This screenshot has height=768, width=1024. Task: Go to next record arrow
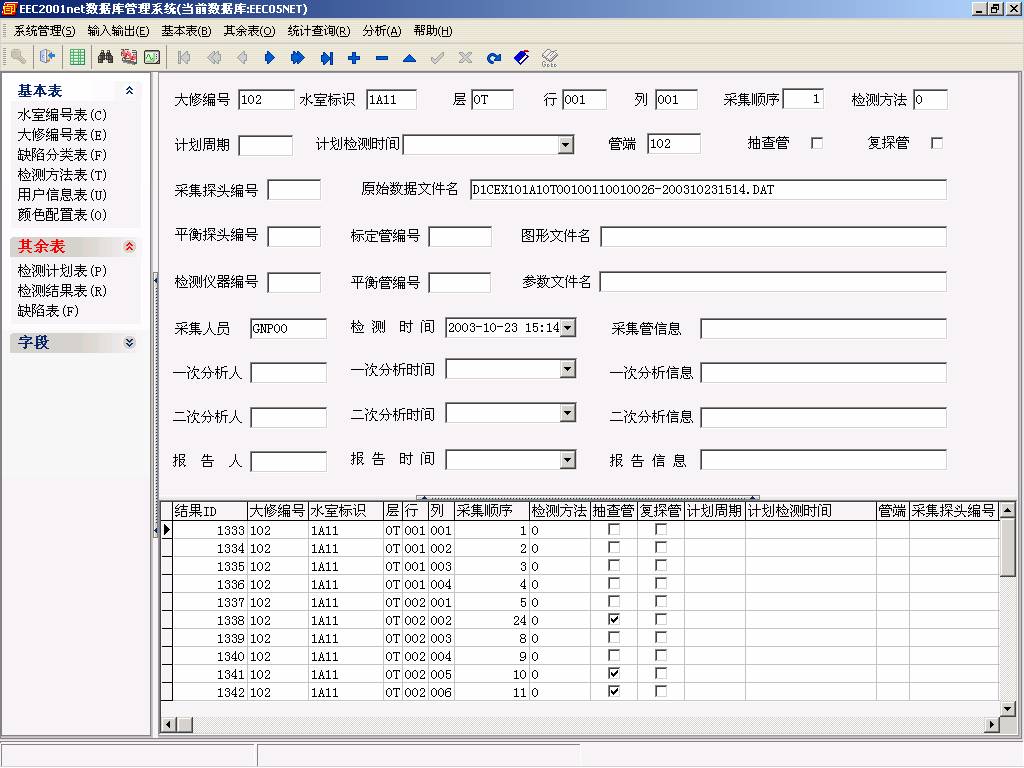click(269, 58)
